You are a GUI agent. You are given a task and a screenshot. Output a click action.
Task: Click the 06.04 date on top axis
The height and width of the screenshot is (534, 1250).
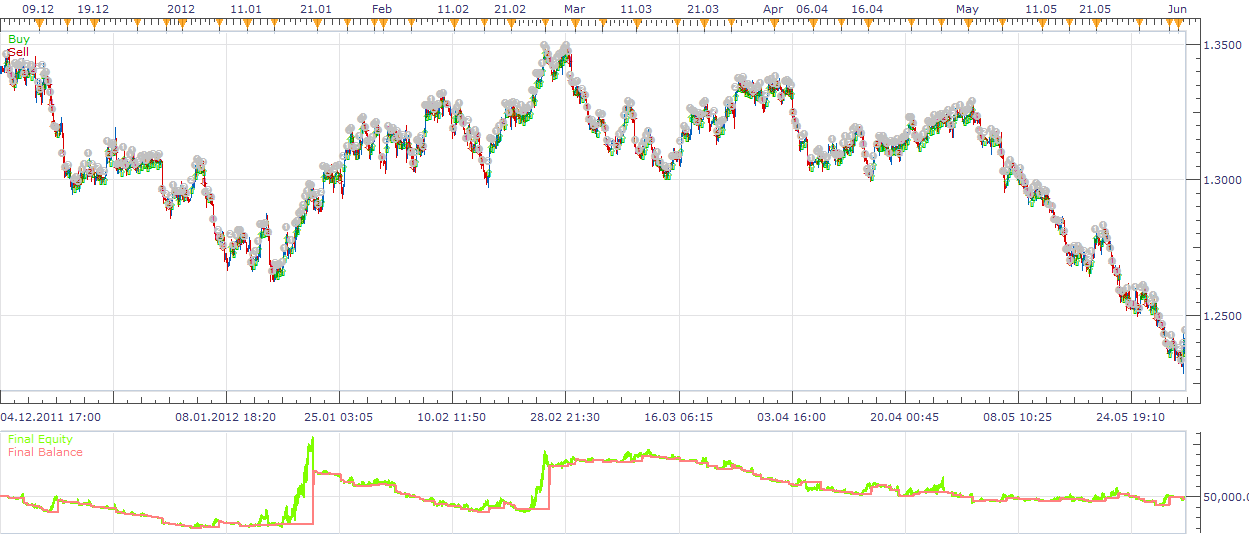(812, 9)
